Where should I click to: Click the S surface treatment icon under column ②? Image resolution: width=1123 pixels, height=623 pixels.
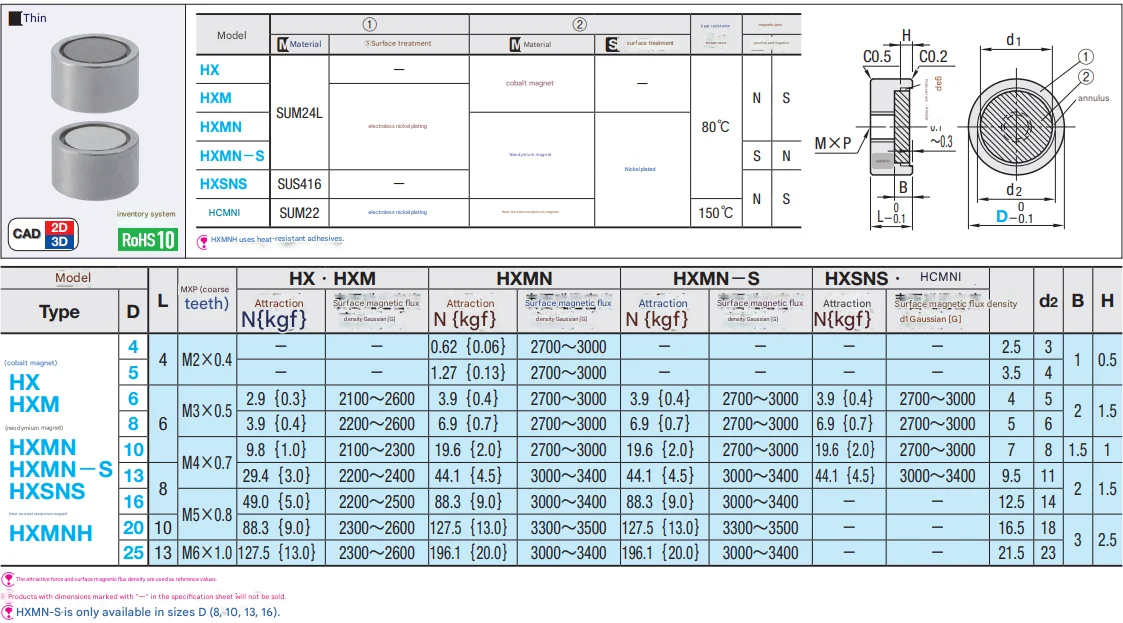tap(612, 44)
